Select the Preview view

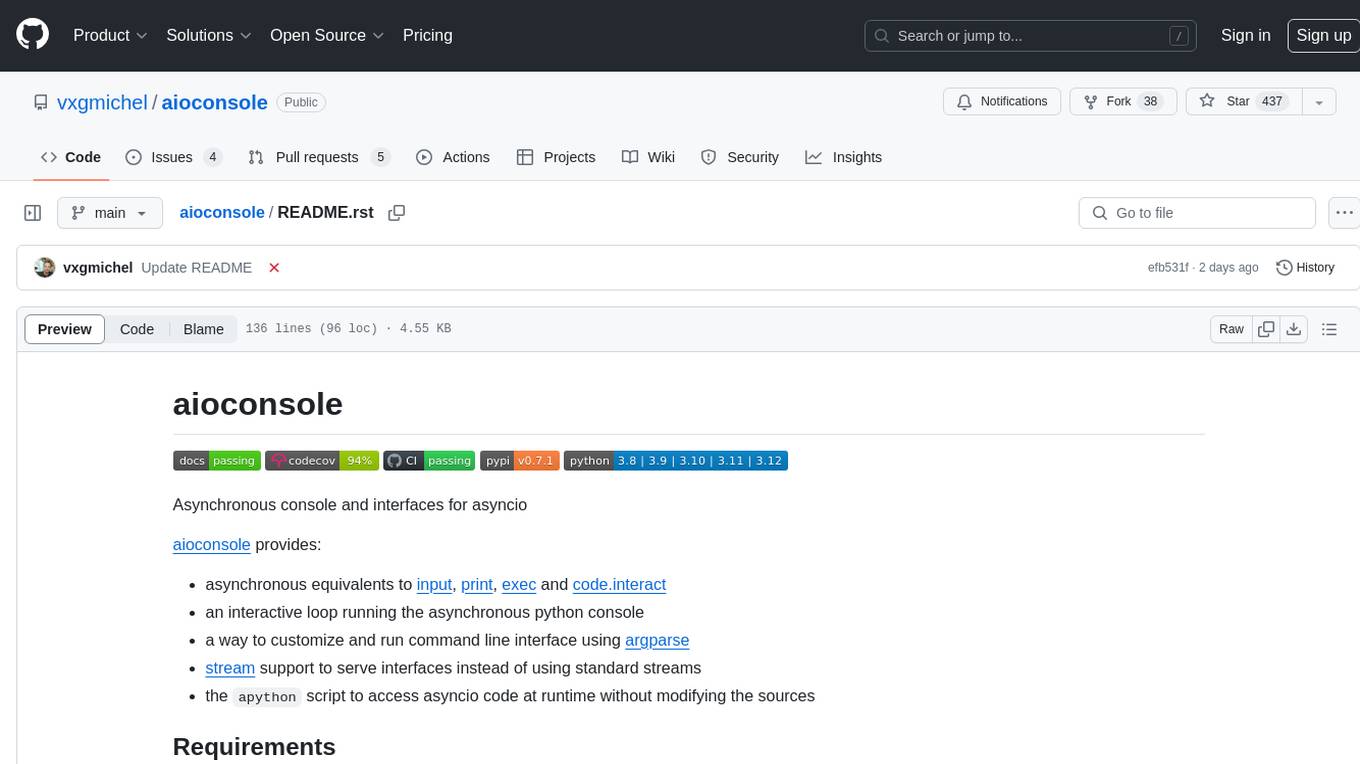point(65,329)
